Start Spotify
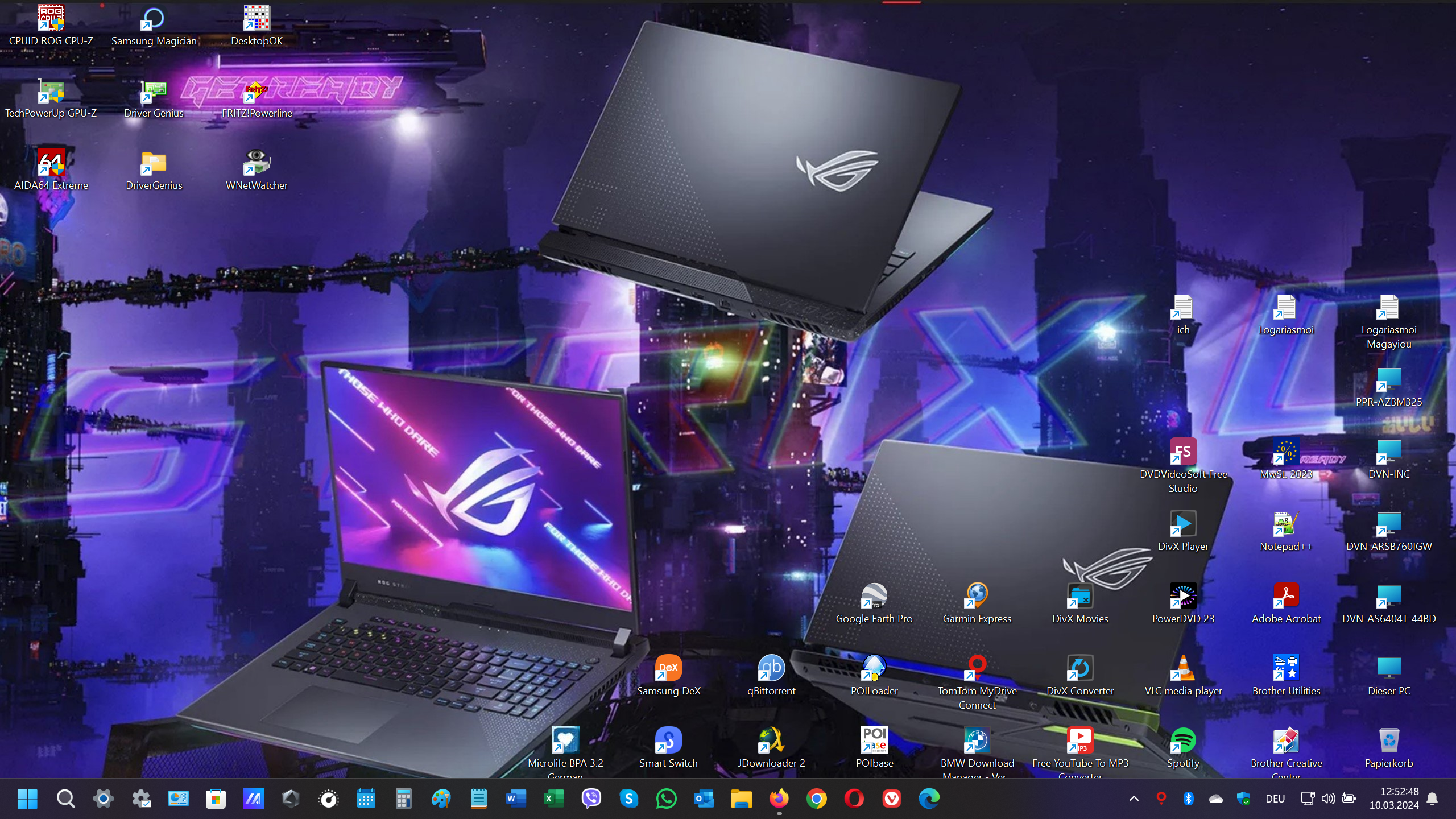Screen dimensions: 1456x819 [x=1183, y=740]
